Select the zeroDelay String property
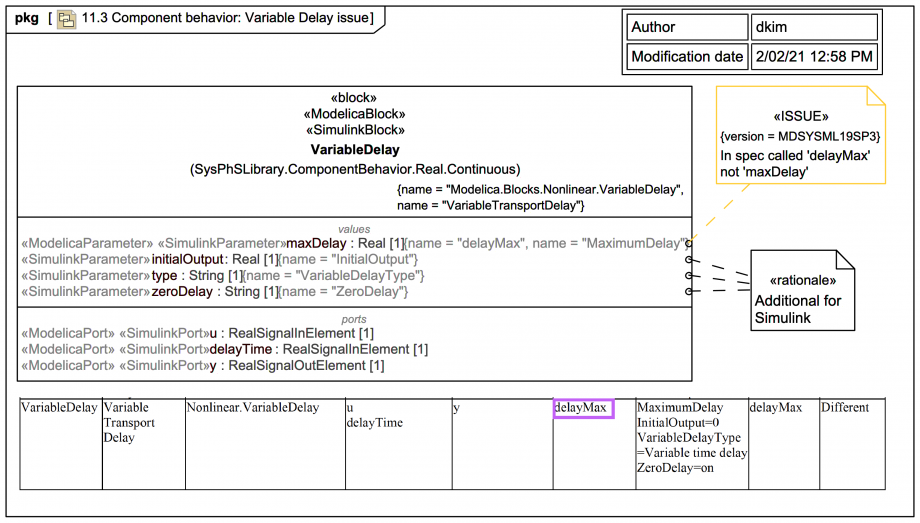The image size is (920, 523). (215, 292)
